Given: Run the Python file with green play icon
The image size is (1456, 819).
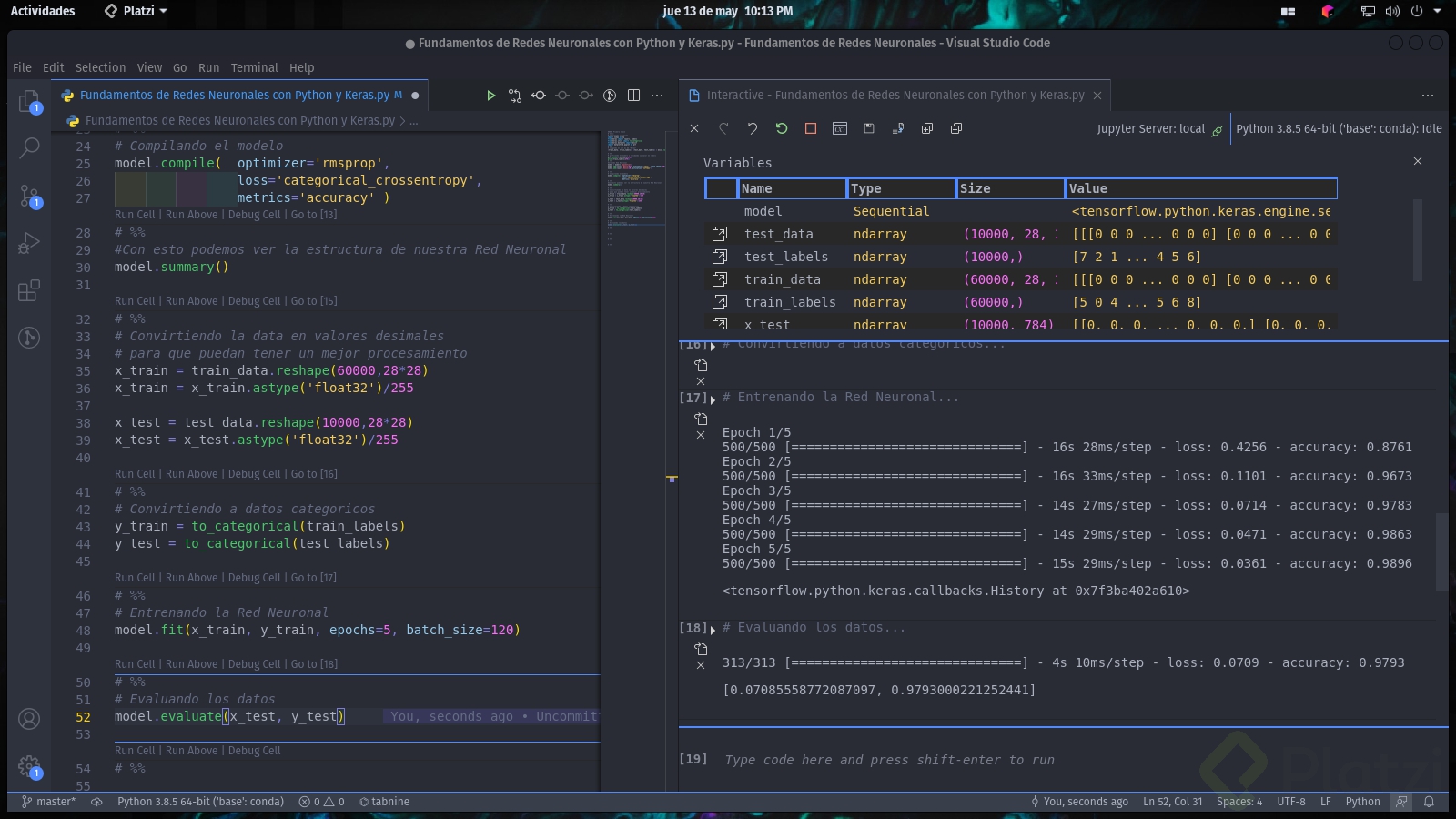Looking at the screenshot, I should point(490,96).
